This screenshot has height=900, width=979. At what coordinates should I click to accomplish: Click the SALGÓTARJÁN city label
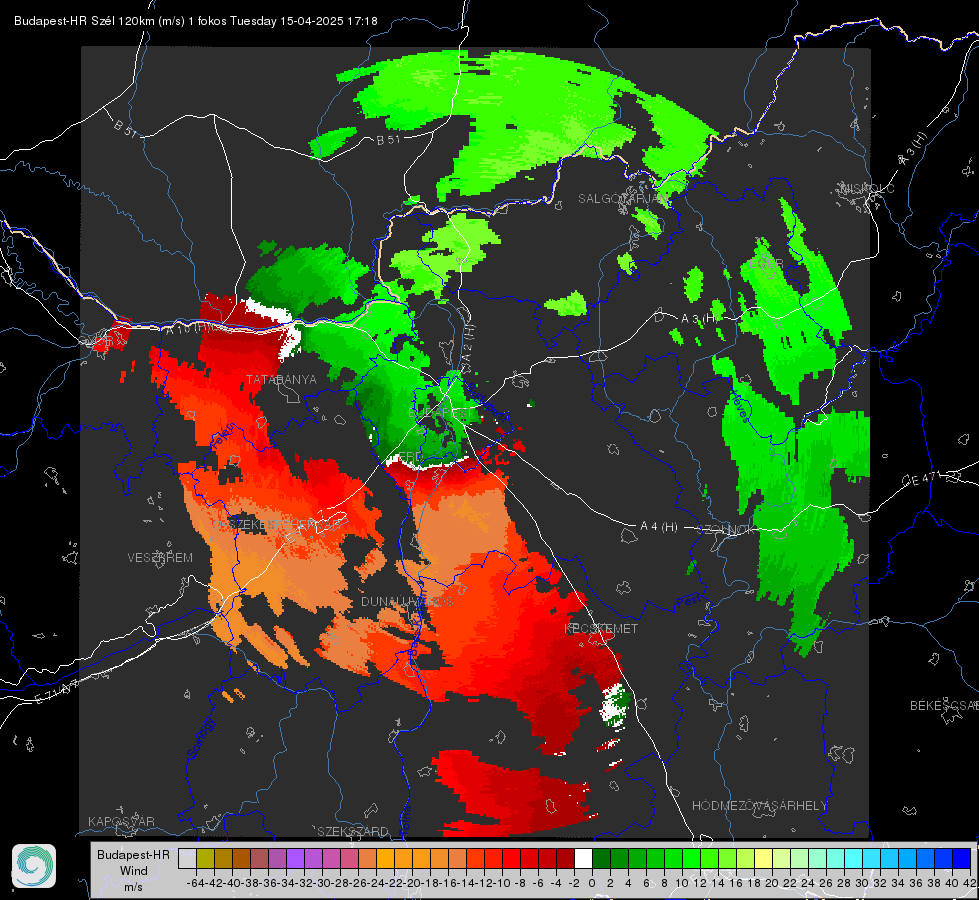coord(622,199)
